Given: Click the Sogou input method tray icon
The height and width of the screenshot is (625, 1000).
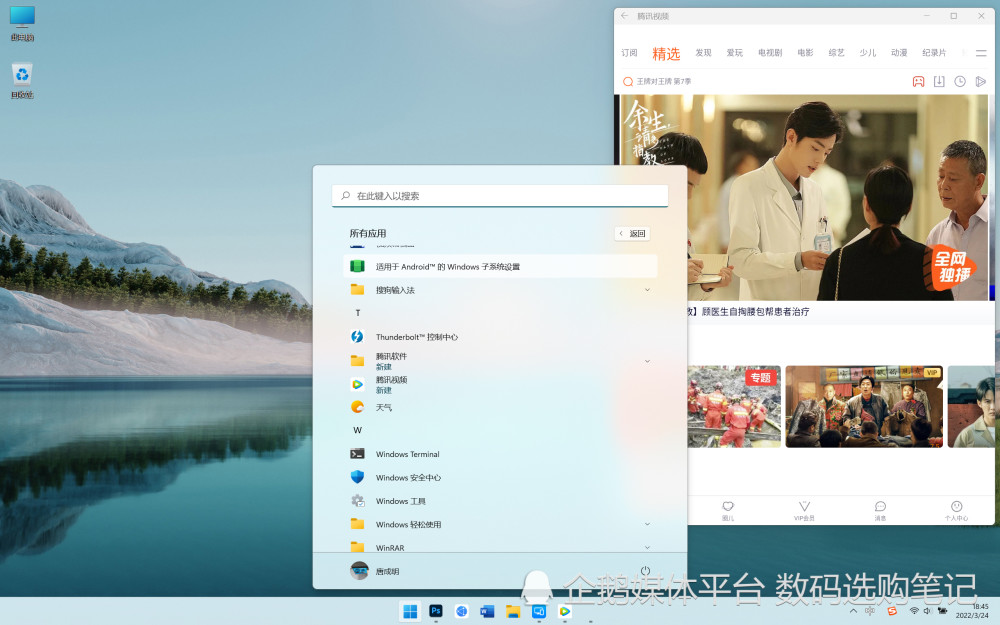Looking at the screenshot, I should pos(892,611).
